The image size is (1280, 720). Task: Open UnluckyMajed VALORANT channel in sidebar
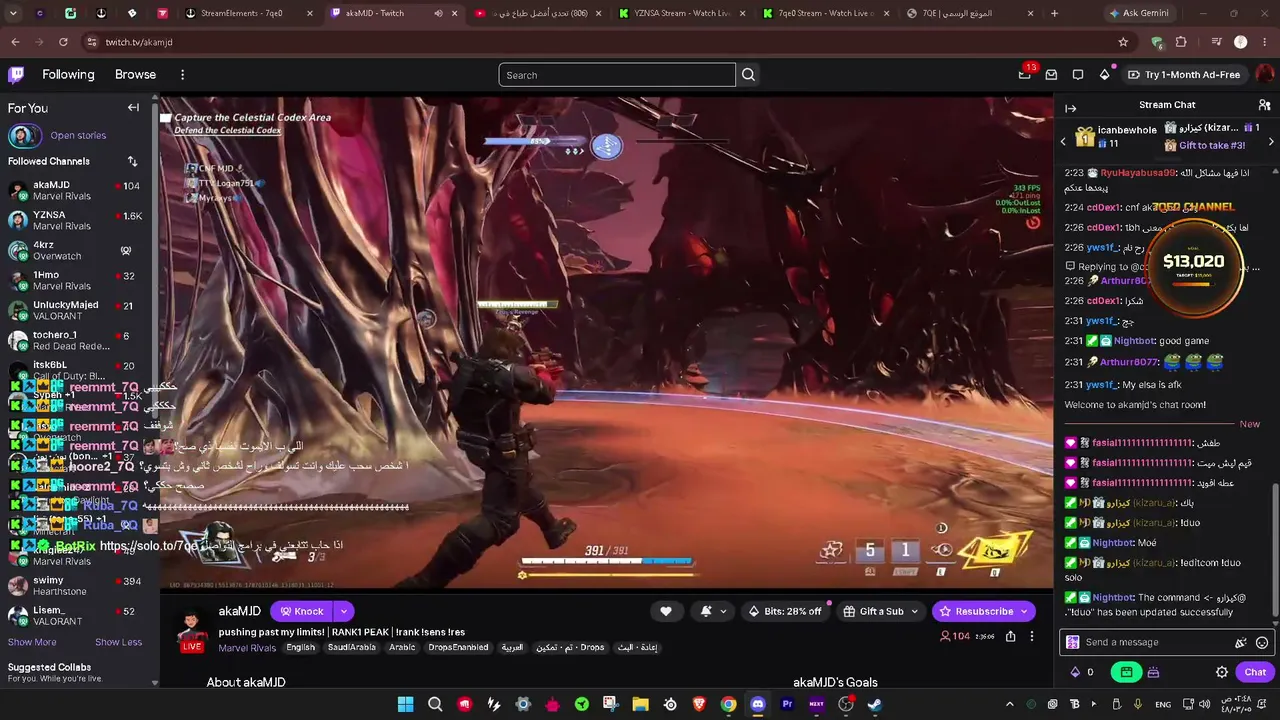click(74, 311)
